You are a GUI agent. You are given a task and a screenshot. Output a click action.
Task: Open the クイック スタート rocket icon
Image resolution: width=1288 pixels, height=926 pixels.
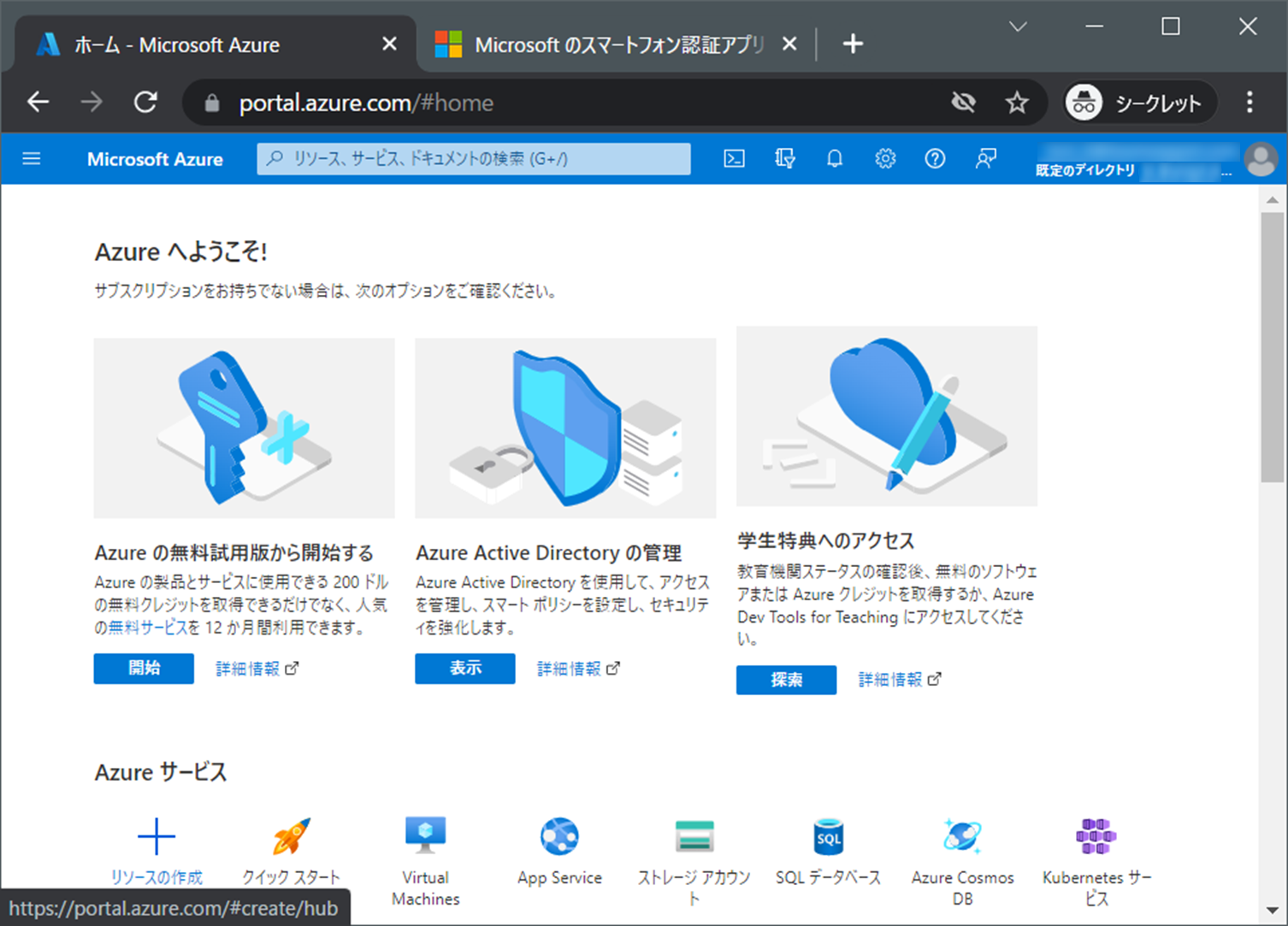click(292, 836)
